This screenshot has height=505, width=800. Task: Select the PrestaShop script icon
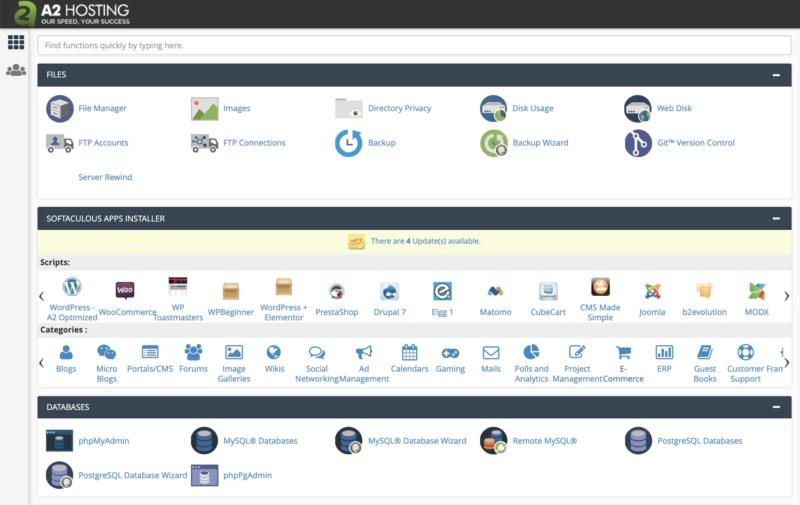tap(337, 291)
